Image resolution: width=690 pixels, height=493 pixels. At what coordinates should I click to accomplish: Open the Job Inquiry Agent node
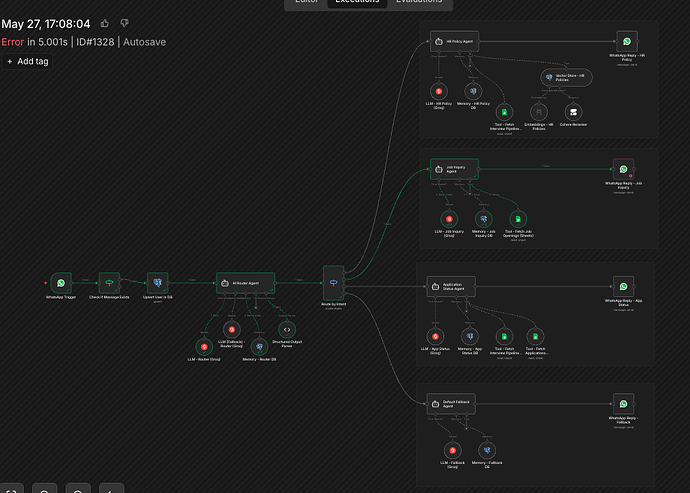click(x=455, y=169)
